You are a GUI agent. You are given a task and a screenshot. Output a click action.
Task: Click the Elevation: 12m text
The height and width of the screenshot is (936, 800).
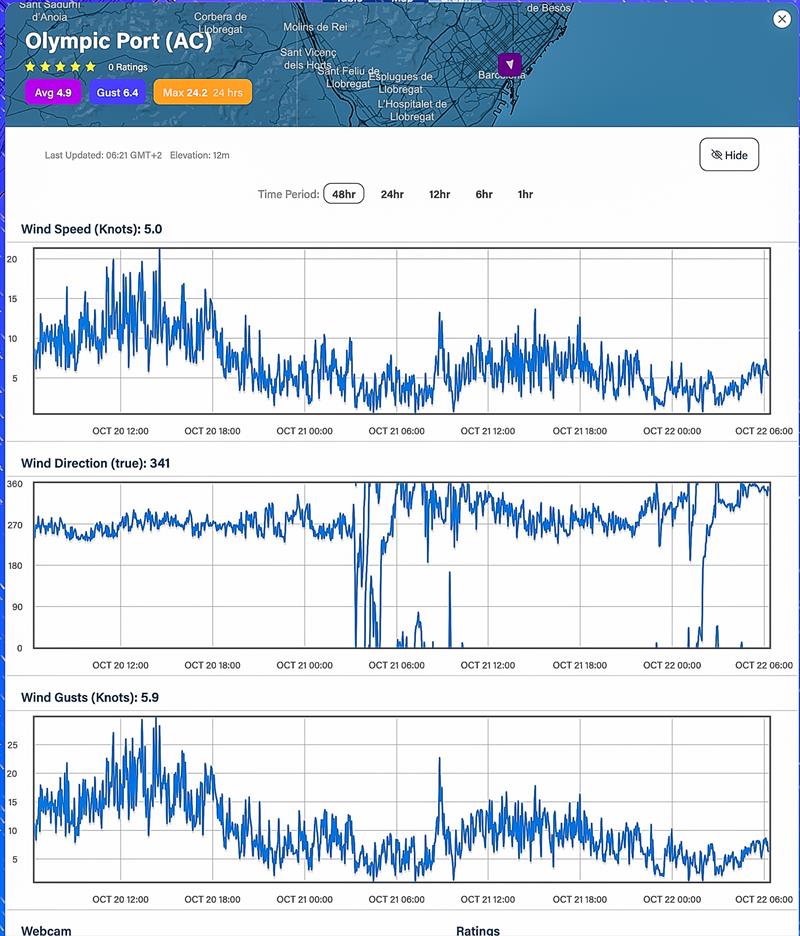click(x=199, y=155)
